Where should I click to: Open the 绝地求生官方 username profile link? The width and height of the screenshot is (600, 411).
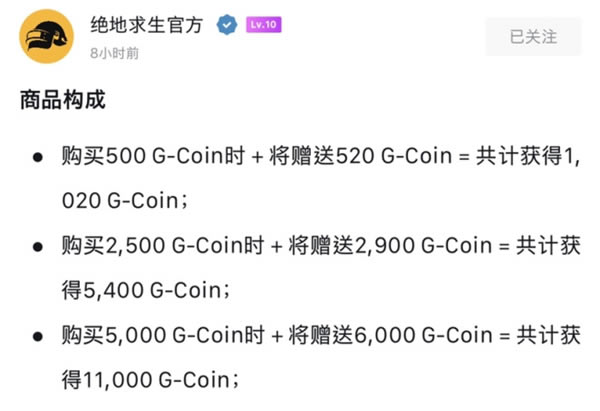(147, 25)
